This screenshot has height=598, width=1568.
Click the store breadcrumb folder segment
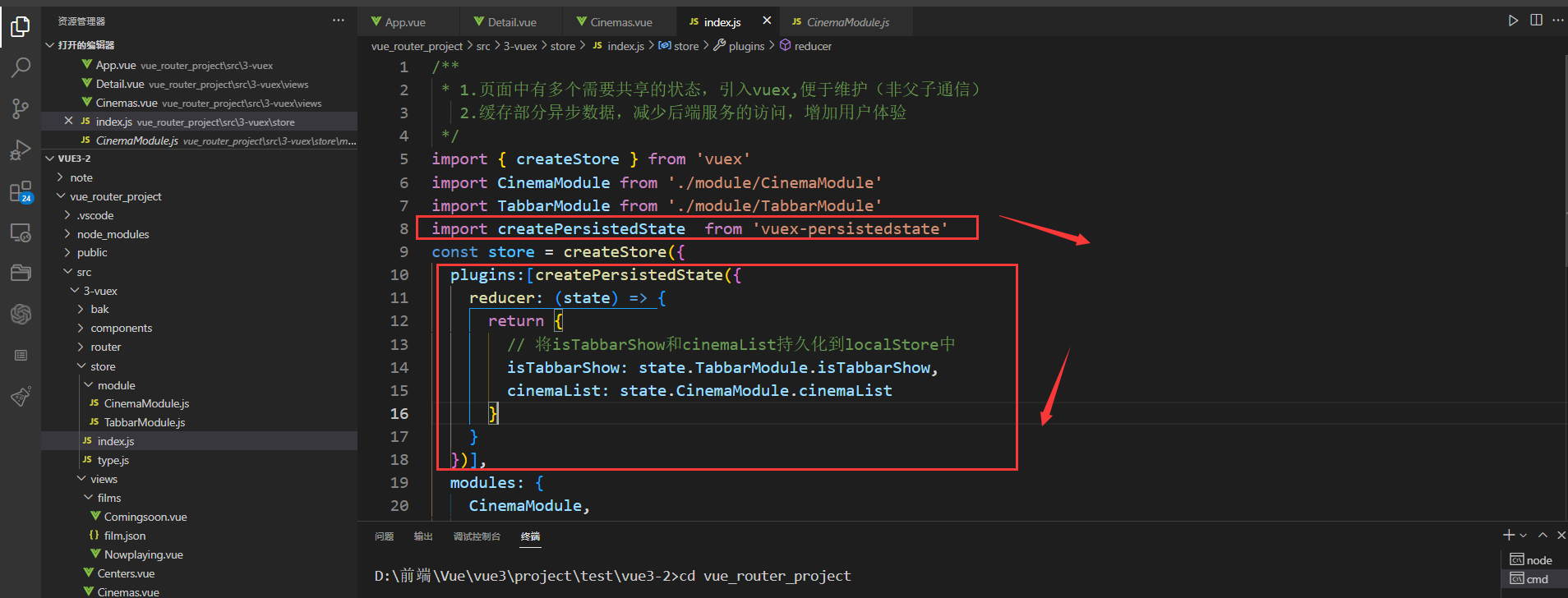563,46
